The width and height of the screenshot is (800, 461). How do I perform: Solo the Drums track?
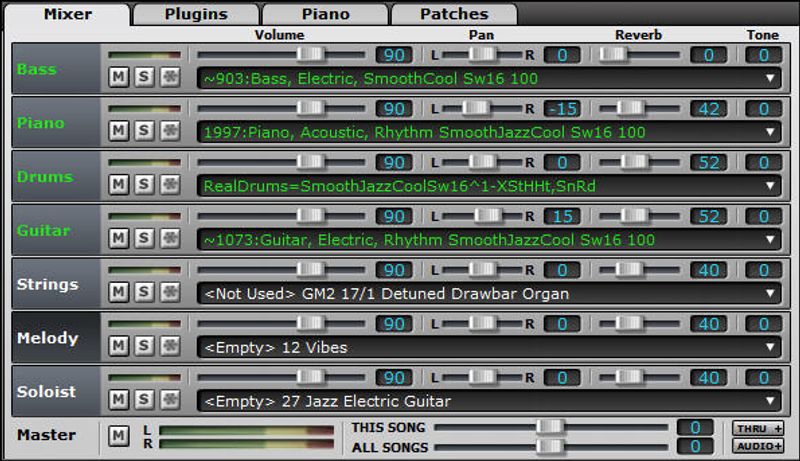144,185
